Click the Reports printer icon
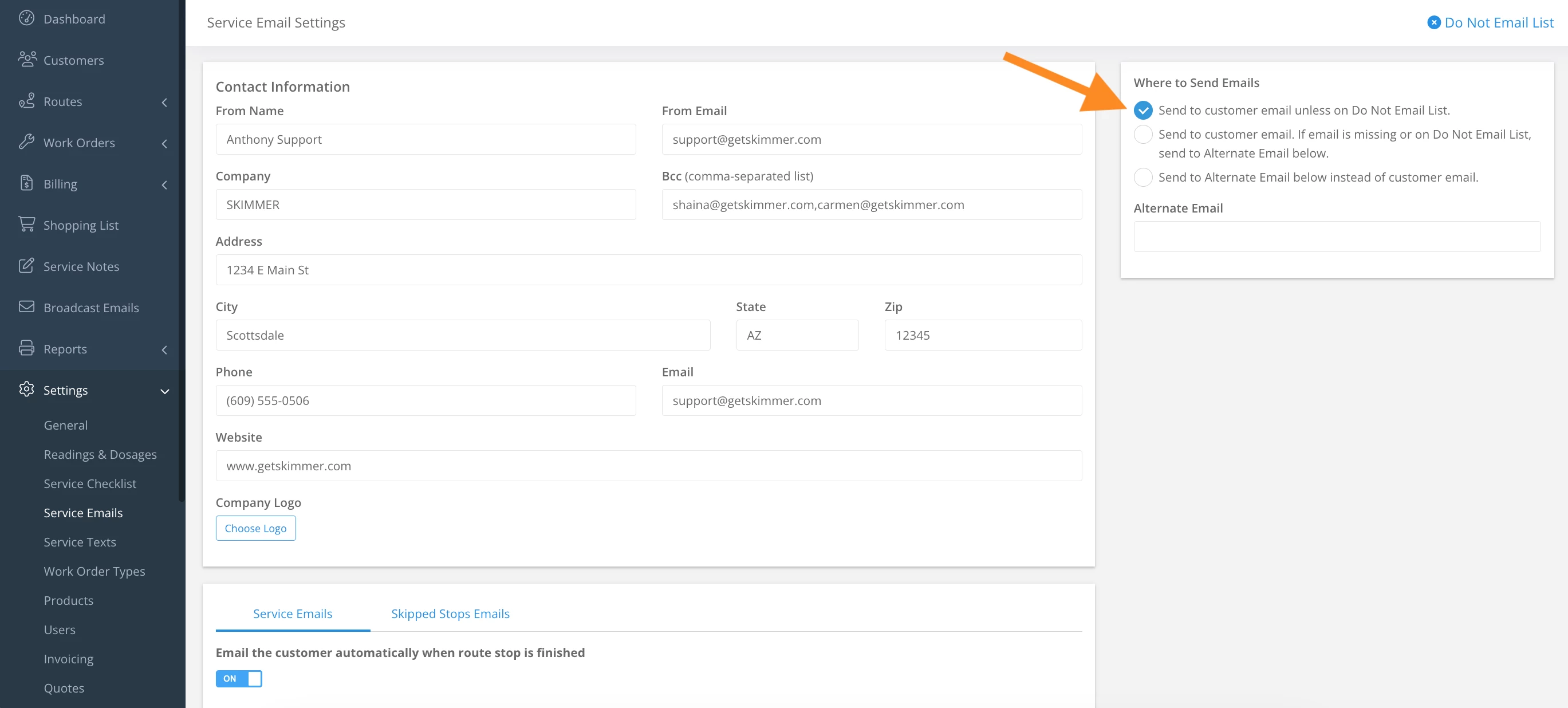This screenshot has width=1568, height=708. pyautogui.click(x=26, y=348)
